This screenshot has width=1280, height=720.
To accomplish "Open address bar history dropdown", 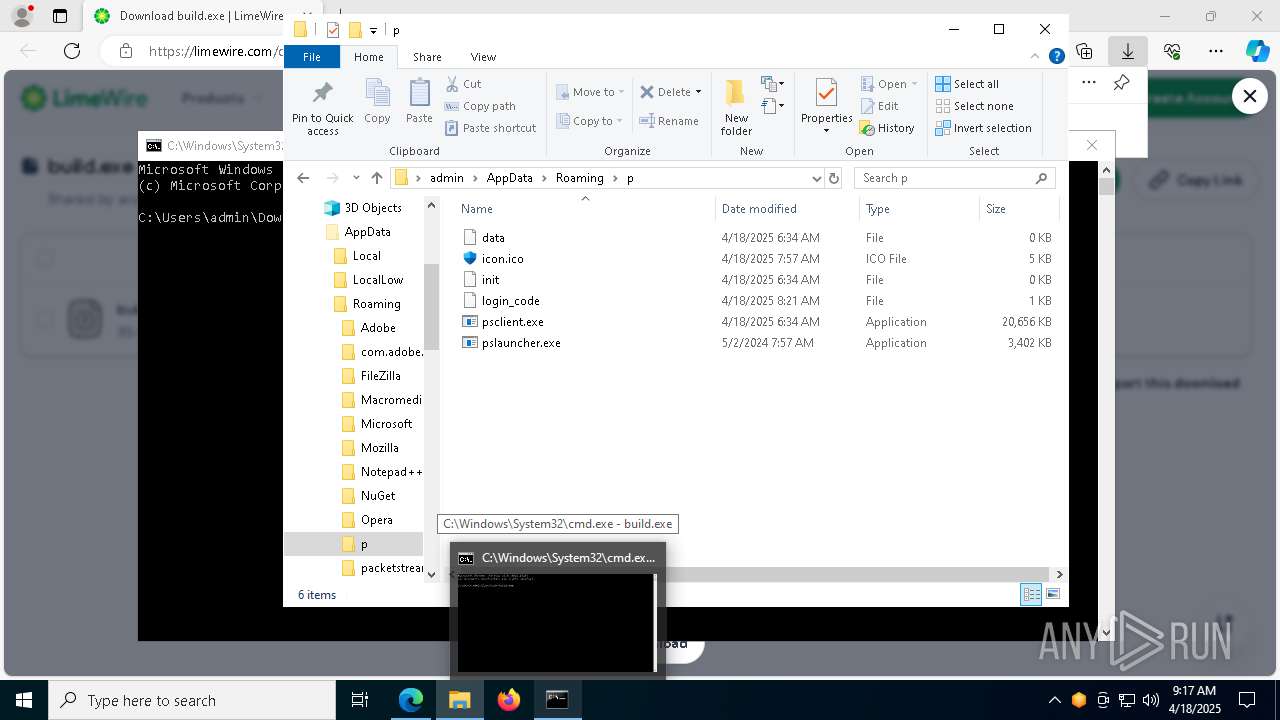I will pos(817,178).
